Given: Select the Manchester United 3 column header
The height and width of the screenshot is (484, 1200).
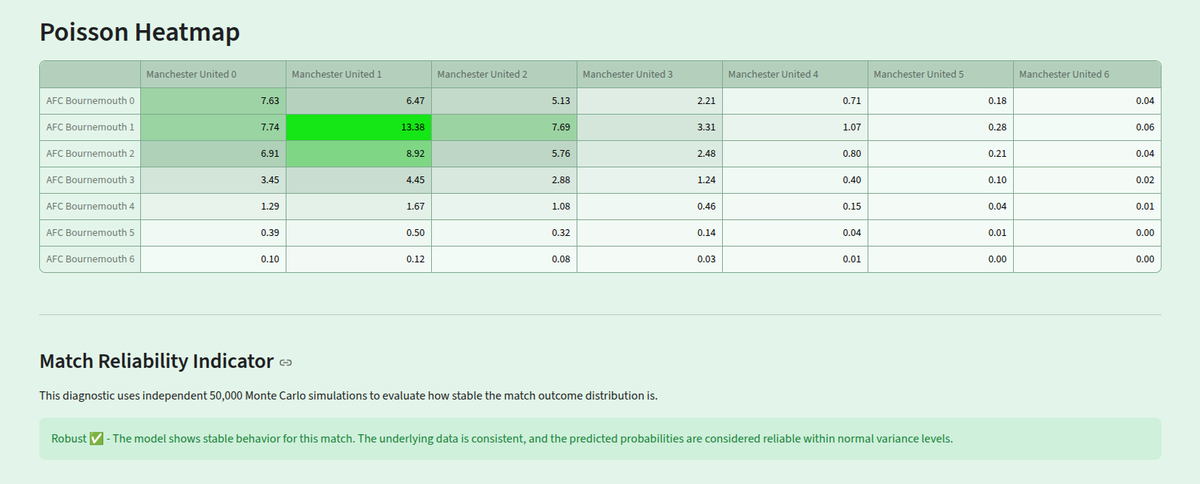Looking at the screenshot, I should click(x=650, y=74).
